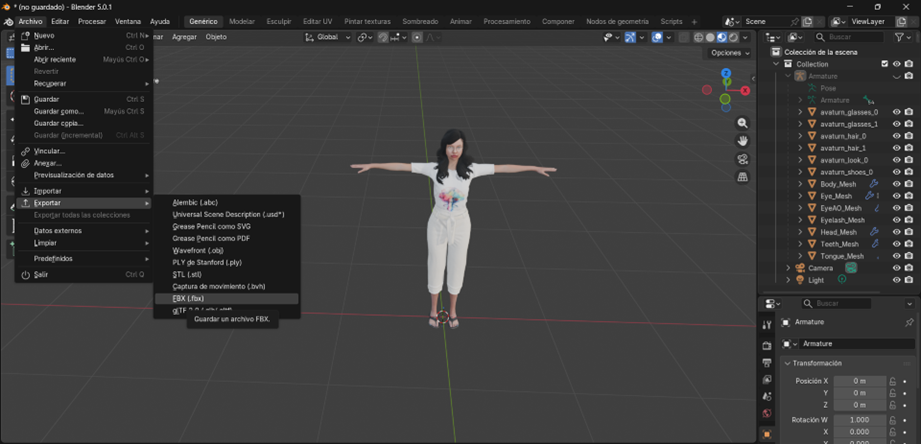Image resolution: width=921 pixels, height=444 pixels.
Task: Toggle gizmo display button
Action: pyautogui.click(x=630, y=37)
